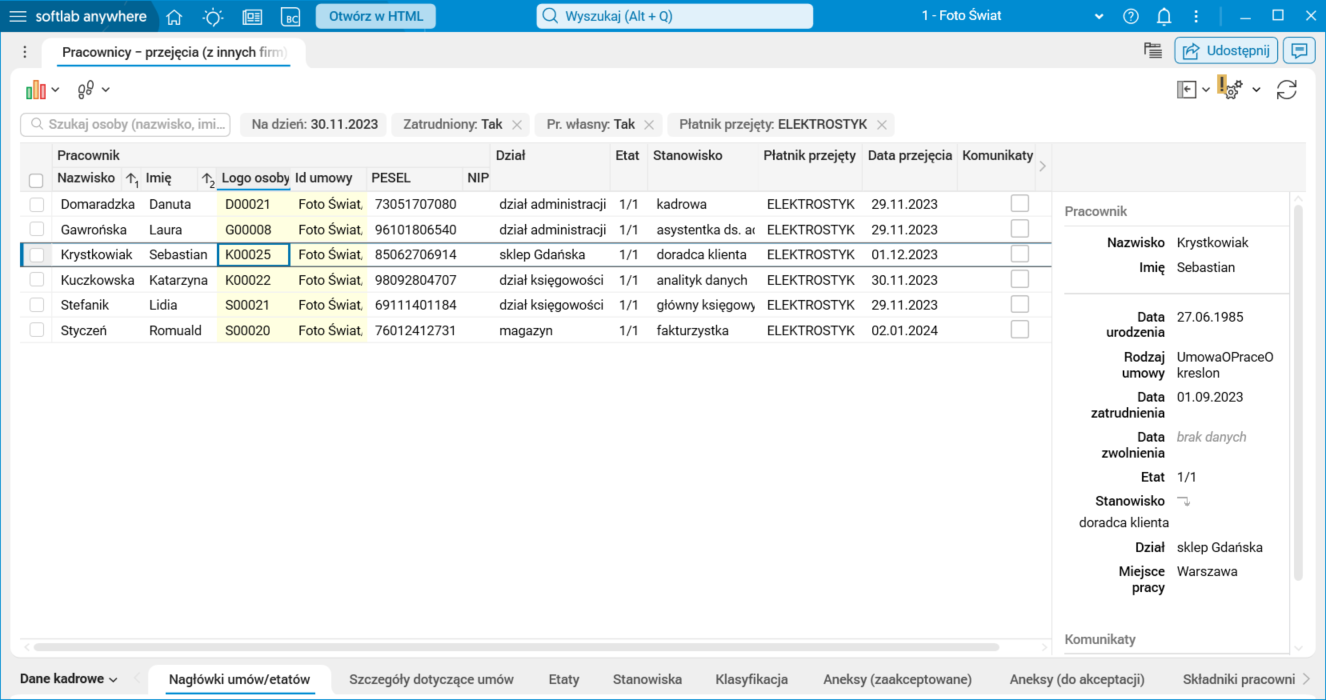Open the news panel icon
Screen dimensions: 1326x700
(x=252, y=16)
